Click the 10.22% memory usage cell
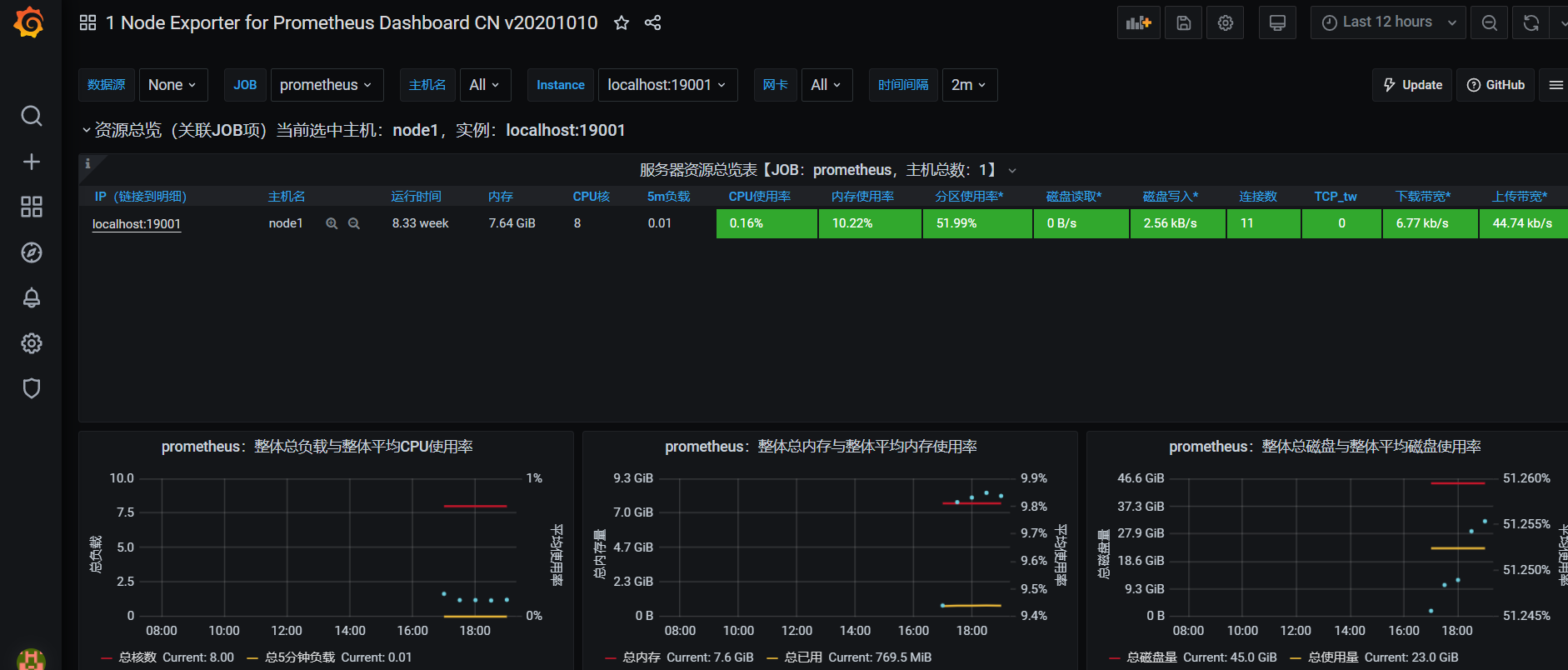This screenshot has width=1568, height=670. 870,223
